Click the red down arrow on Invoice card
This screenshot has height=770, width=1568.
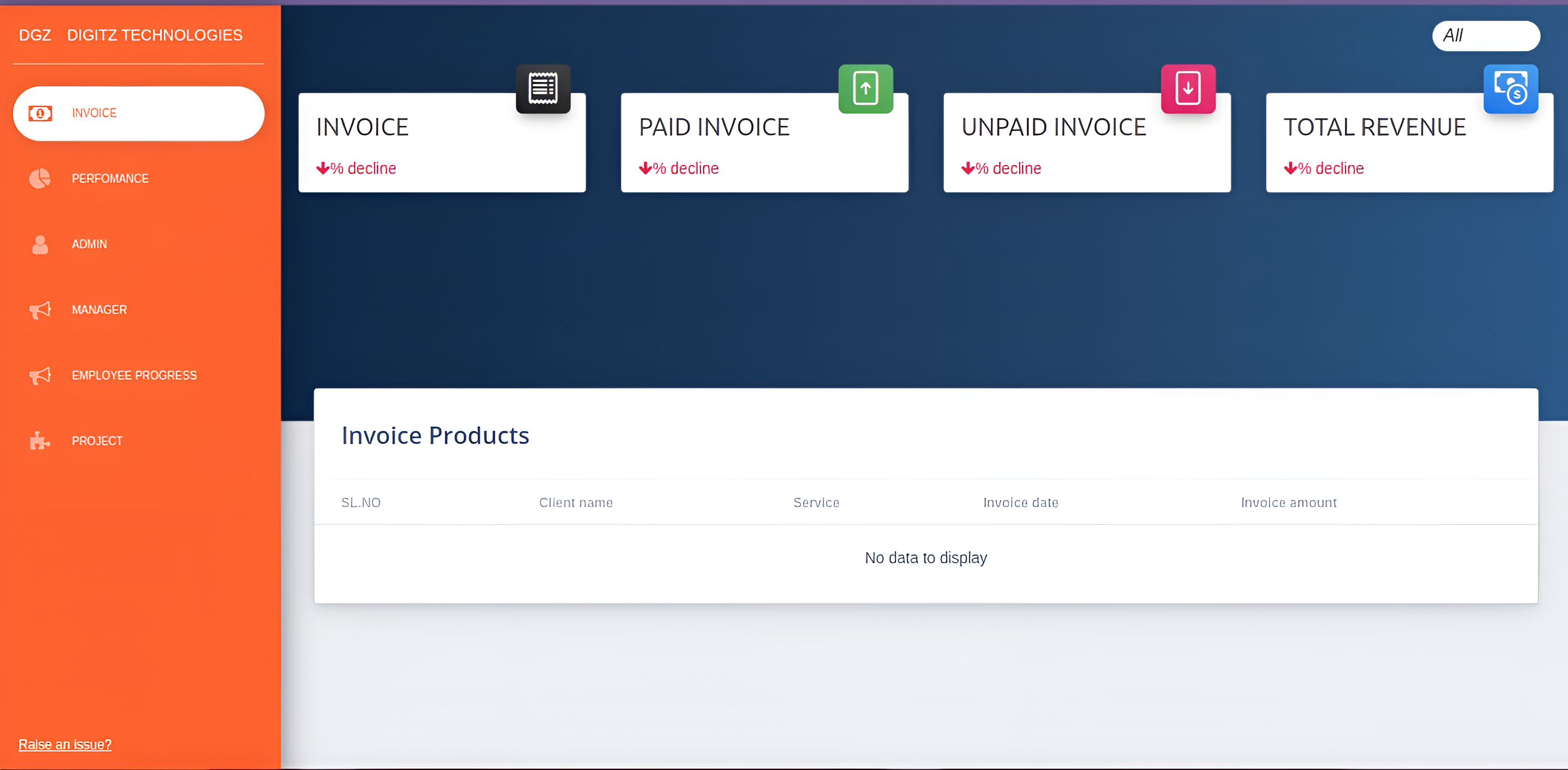tap(323, 168)
